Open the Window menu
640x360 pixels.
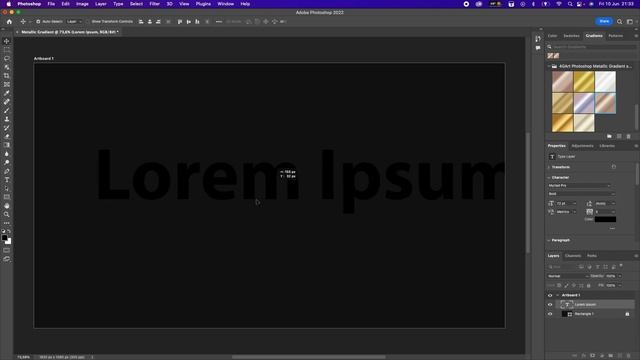[225, 4]
